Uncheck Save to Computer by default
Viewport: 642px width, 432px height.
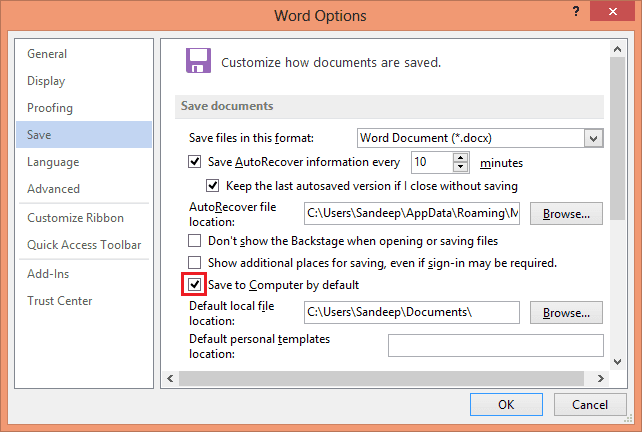tap(194, 285)
